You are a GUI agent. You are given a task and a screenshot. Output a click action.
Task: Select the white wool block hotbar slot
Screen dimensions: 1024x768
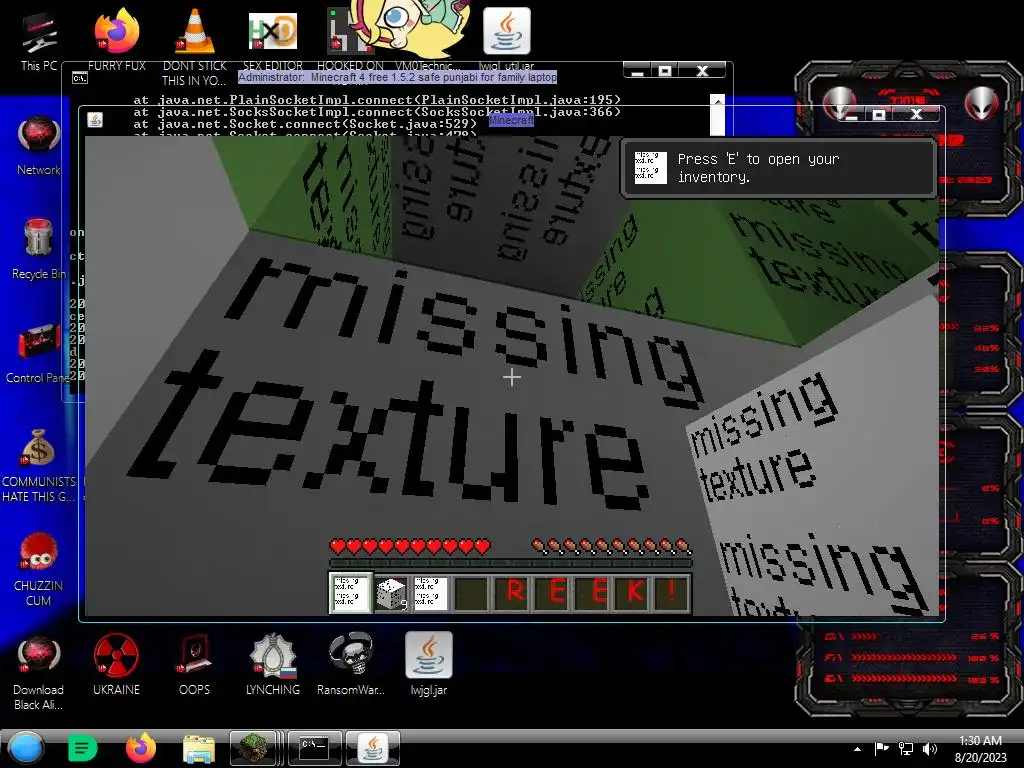(x=391, y=592)
